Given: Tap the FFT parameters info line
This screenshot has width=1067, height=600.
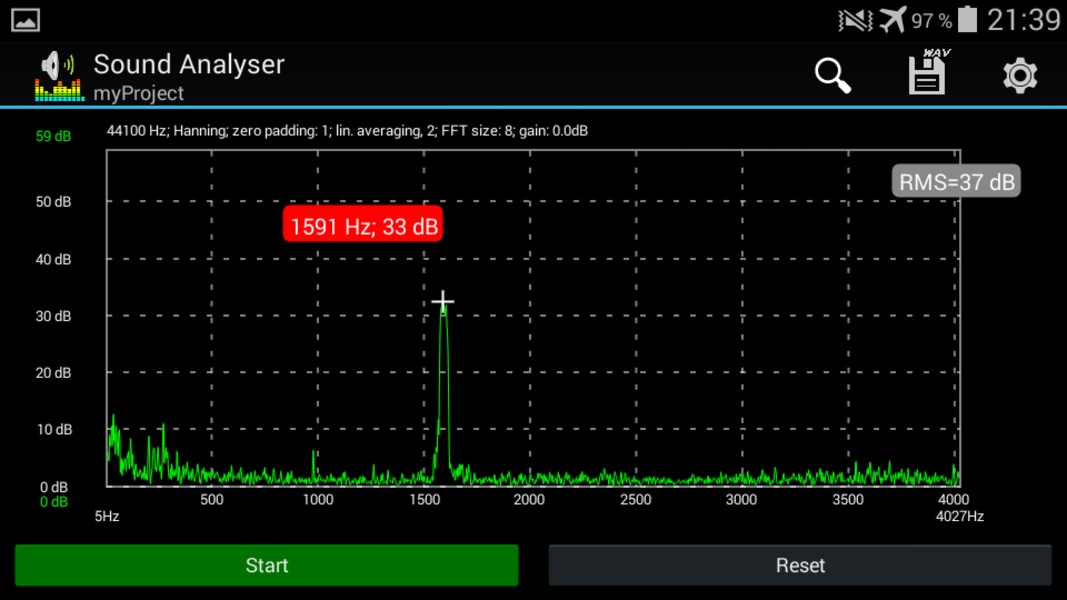Looking at the screenshot, I should click(x=347, y=131).
